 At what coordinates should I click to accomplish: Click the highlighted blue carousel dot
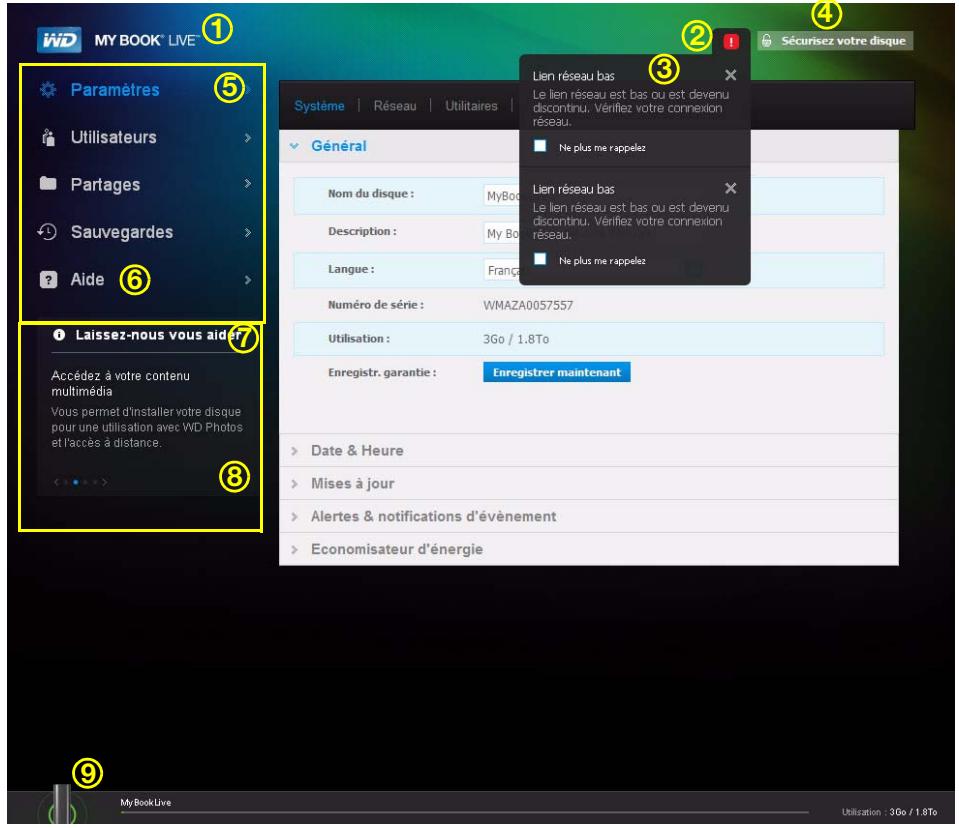tap(76, 482)
